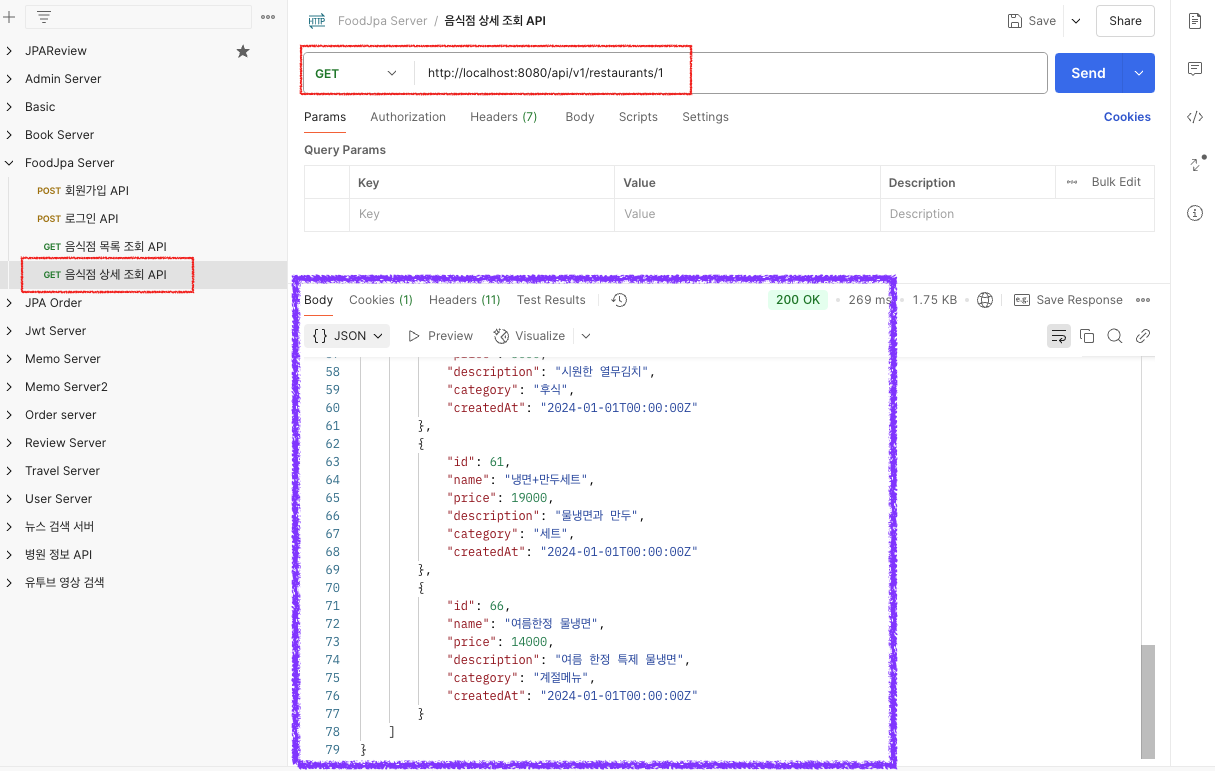Open the request info icon

tap(1194, 213)
